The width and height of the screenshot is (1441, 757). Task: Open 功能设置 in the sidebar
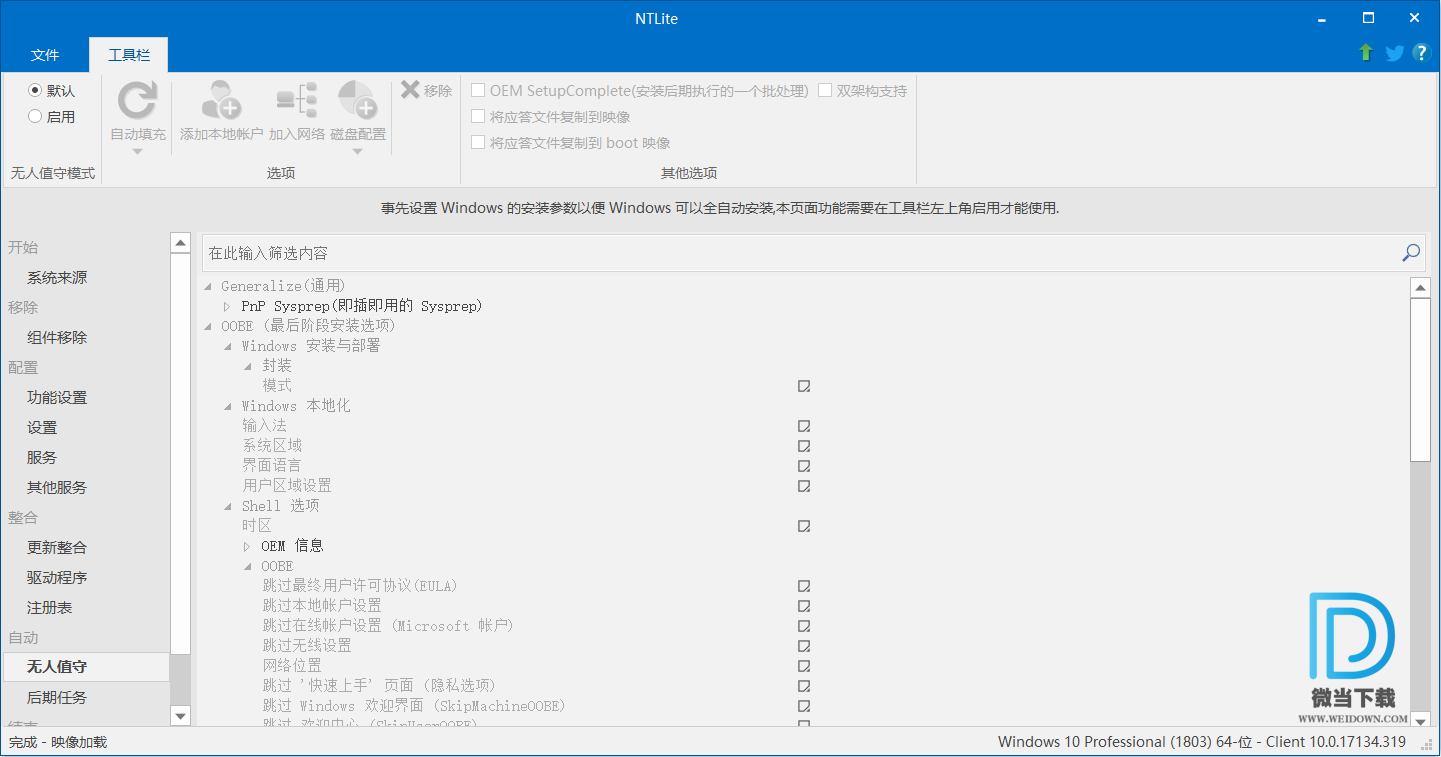pyautogui.click(x=57, y=397)
